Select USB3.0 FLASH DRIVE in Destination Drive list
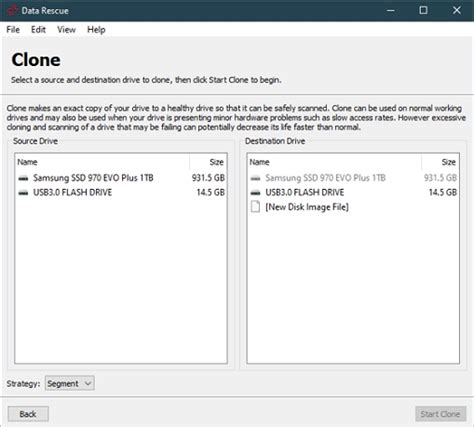This screenshot has width=474, height=427. [353, 193]
